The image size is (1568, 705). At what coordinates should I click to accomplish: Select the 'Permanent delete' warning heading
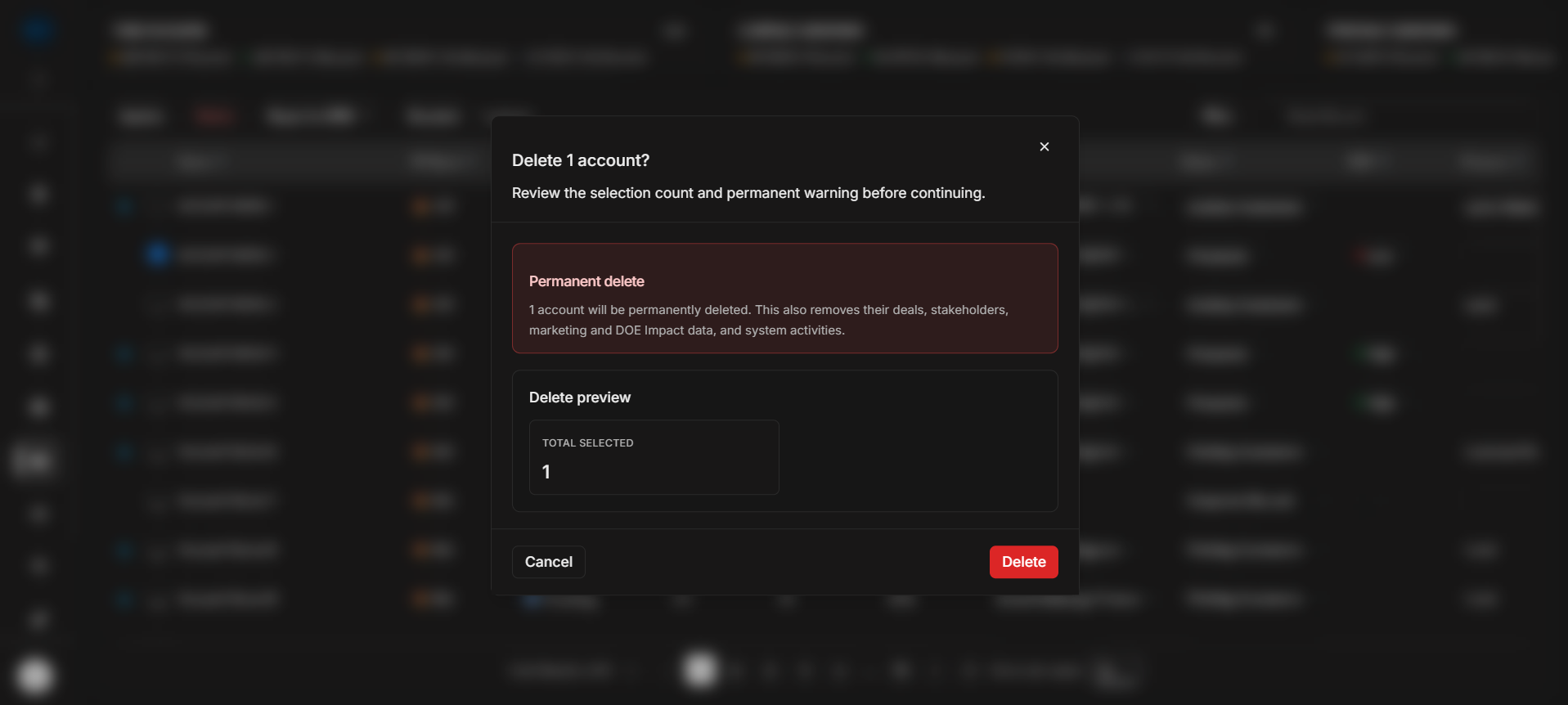586,281
